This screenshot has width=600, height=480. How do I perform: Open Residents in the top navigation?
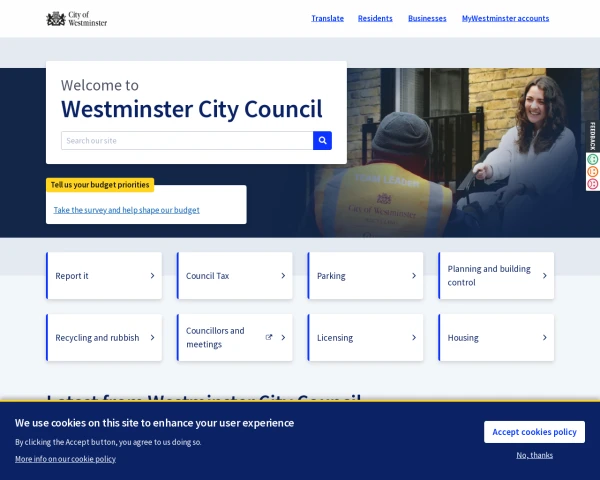click(375, 18)
